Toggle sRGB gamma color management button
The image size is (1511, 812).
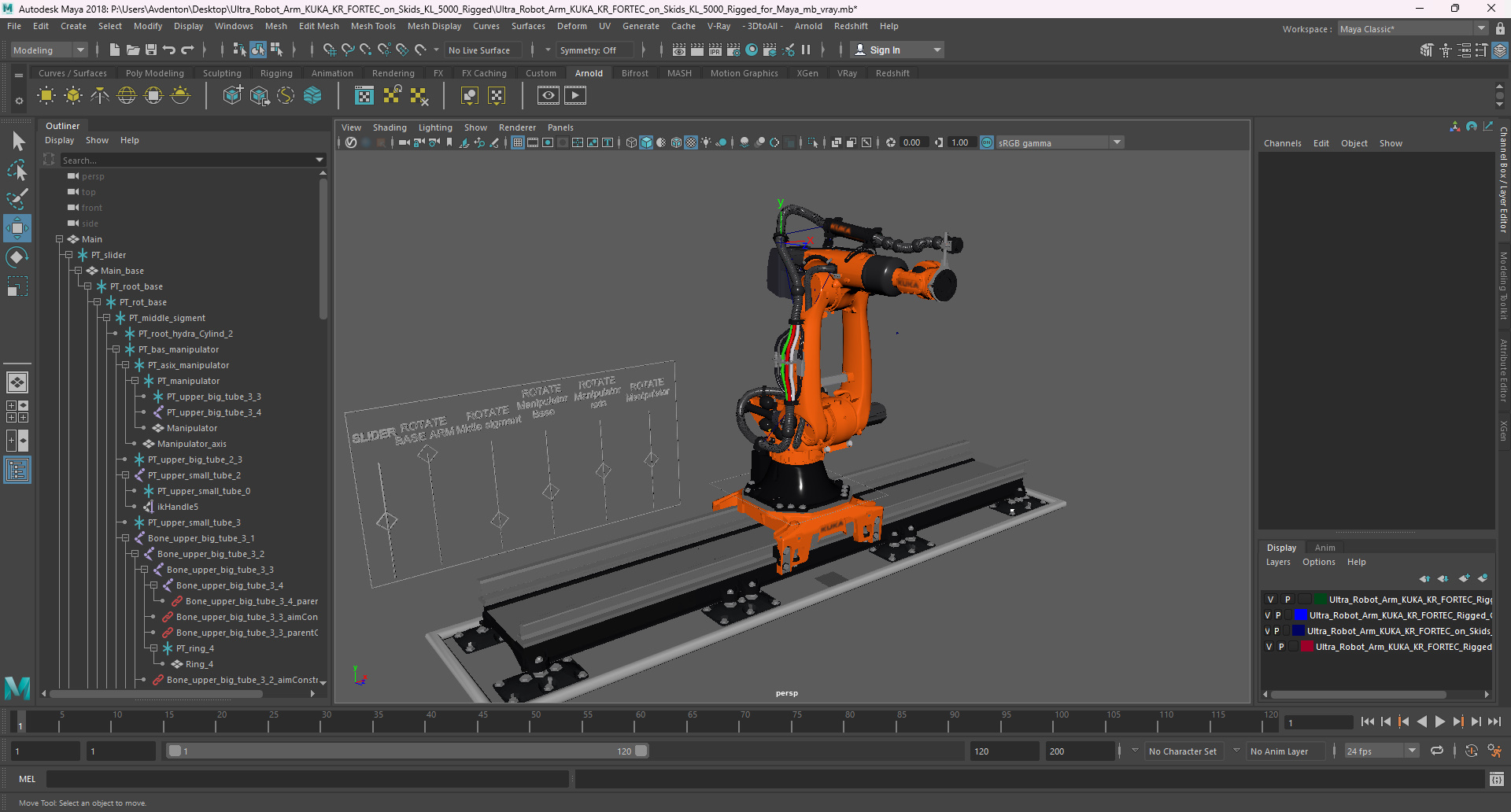(x=987, y=142)
